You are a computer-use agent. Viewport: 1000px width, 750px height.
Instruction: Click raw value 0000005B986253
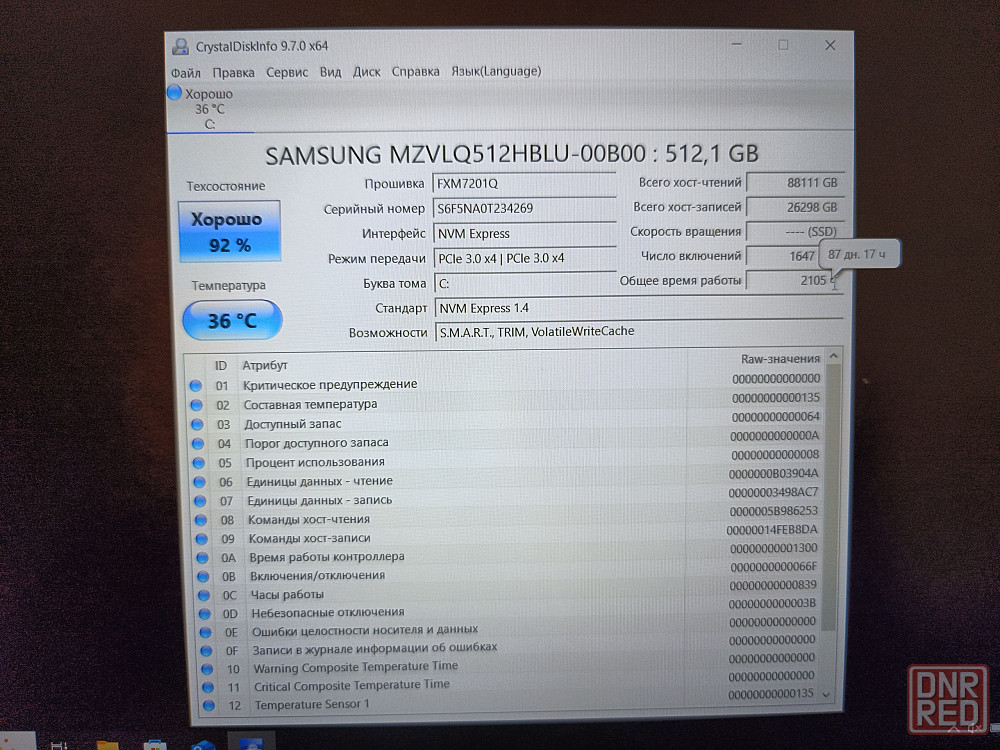(774, 511)
